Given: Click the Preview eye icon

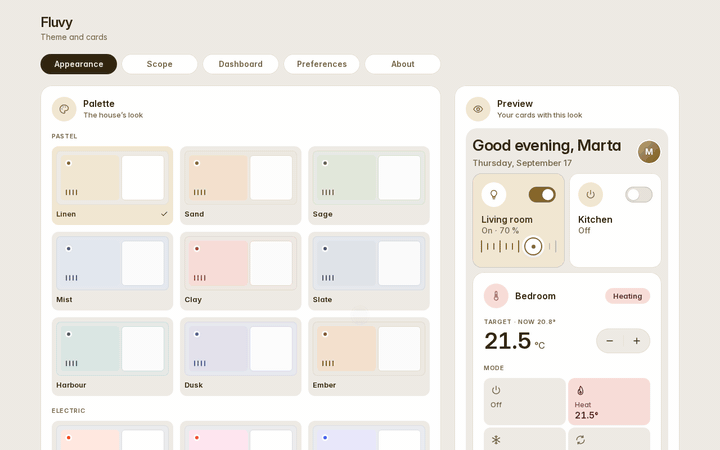Looking at the screenshot, I should (x=478, y=109).
